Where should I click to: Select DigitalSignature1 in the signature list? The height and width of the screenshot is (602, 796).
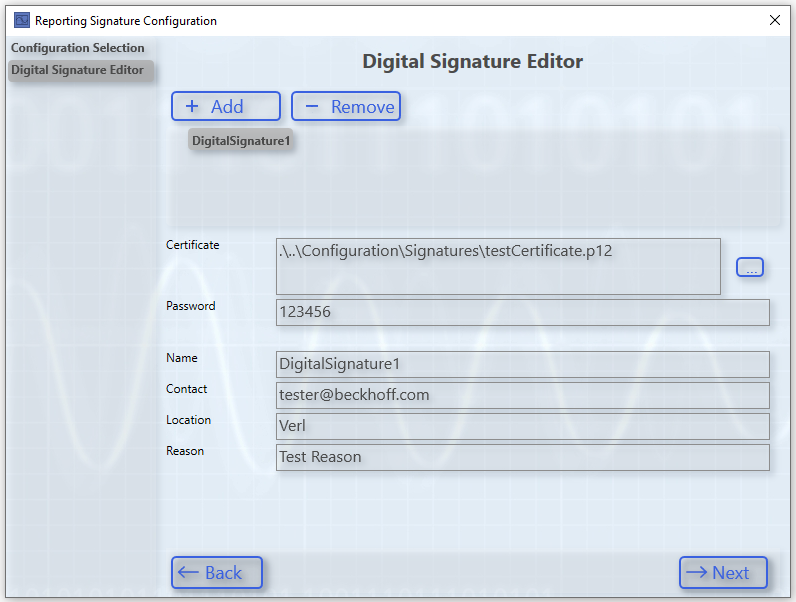pos(241,141)
